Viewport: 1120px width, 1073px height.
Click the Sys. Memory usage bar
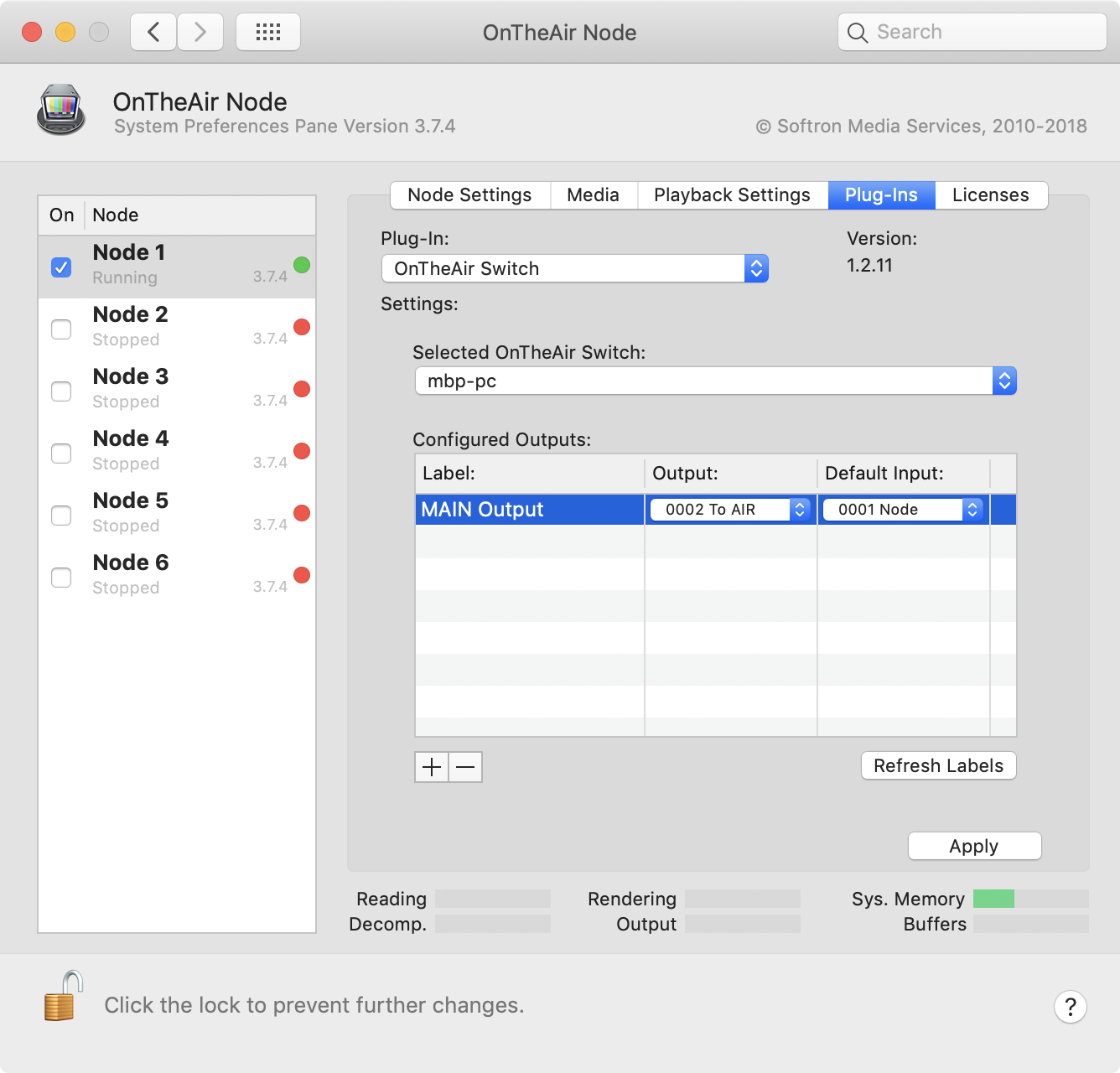tap(1031, 899)
